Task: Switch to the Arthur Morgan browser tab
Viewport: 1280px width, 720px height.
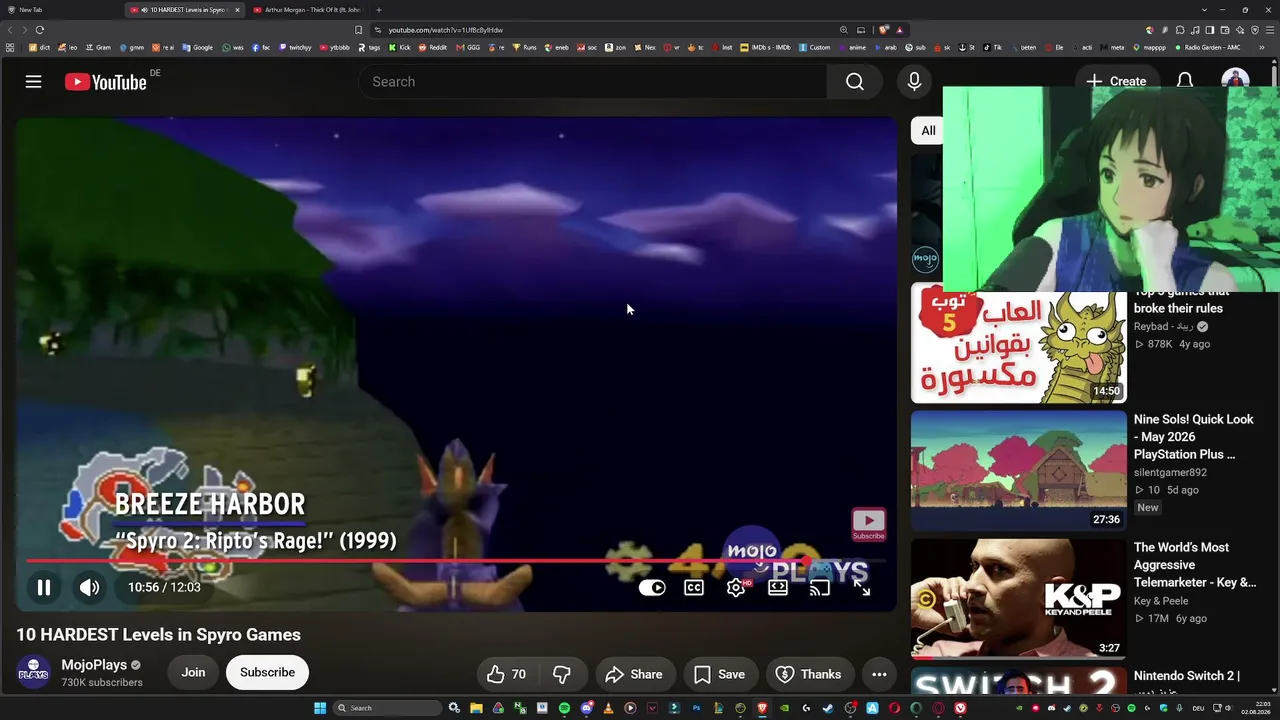Action: [x=307, y=10]
